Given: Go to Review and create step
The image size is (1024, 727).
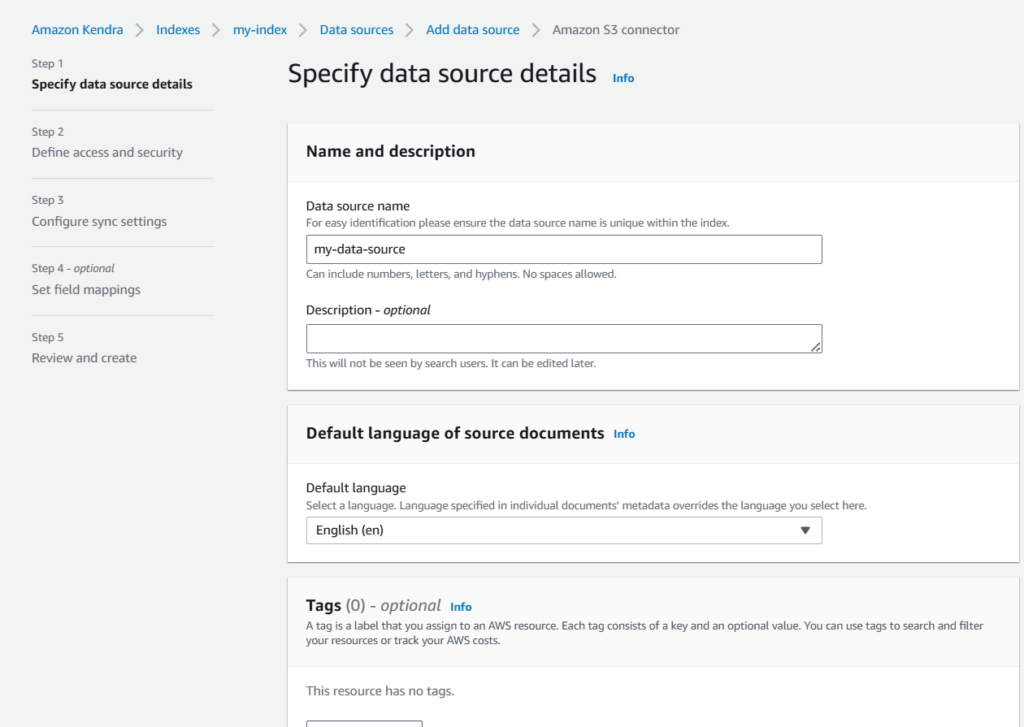Looking at the screenshot, I should pyautogui.click(x=84, y=358).
